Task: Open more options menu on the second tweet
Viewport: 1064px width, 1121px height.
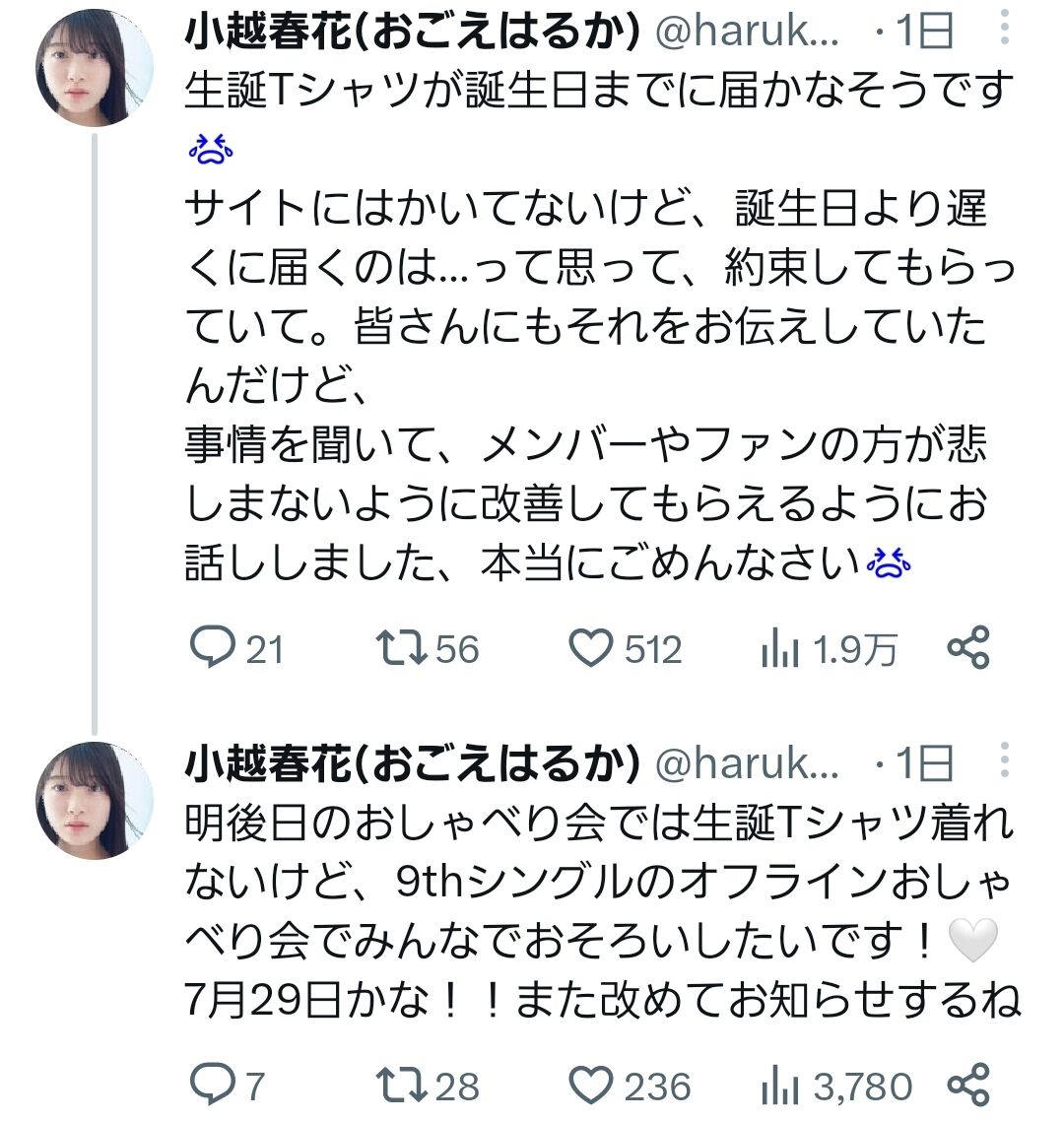Action: (x=1005, y=761)
